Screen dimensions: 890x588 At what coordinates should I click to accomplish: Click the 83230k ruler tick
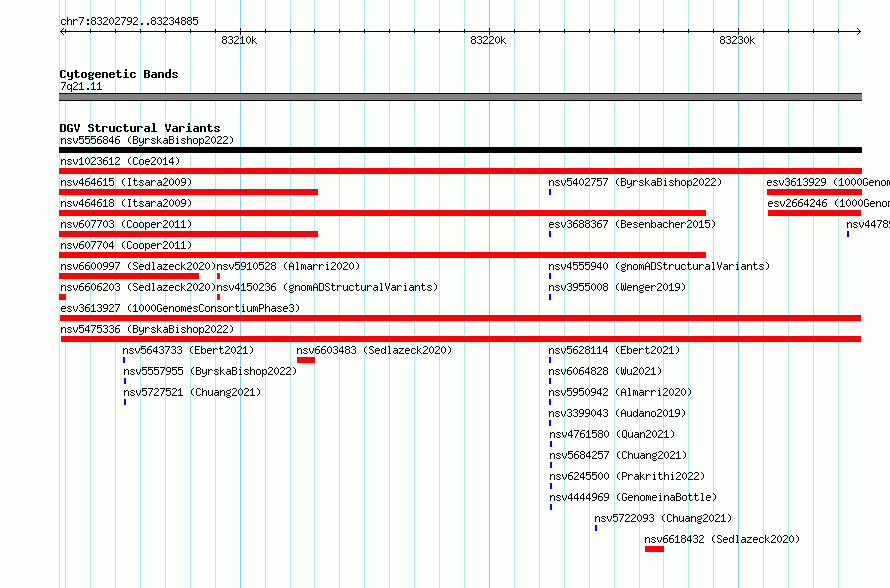(x=737, y=40)
